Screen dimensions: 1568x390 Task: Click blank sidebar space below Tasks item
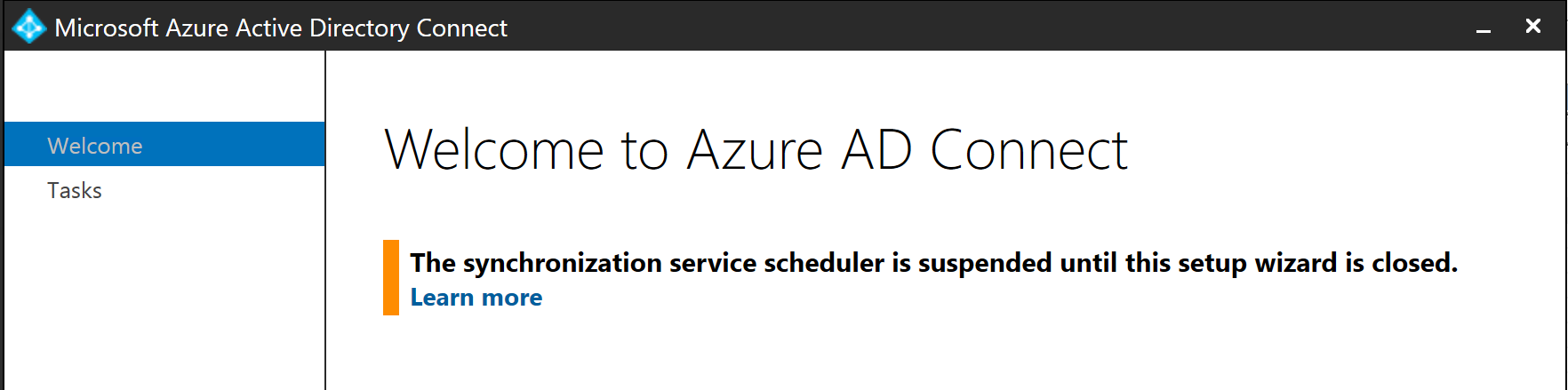(x=164, y=293)
